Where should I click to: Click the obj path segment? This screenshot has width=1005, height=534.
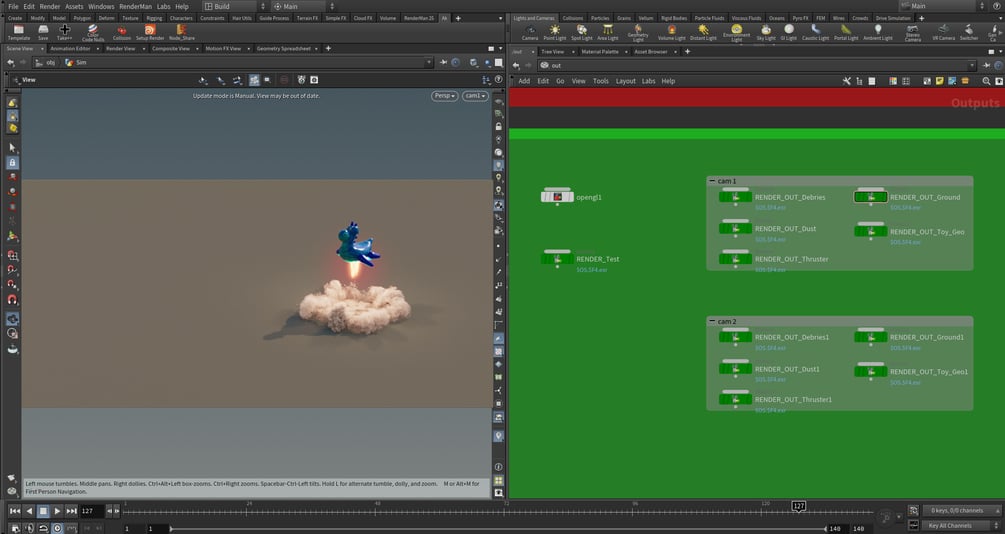coord(46,63)
